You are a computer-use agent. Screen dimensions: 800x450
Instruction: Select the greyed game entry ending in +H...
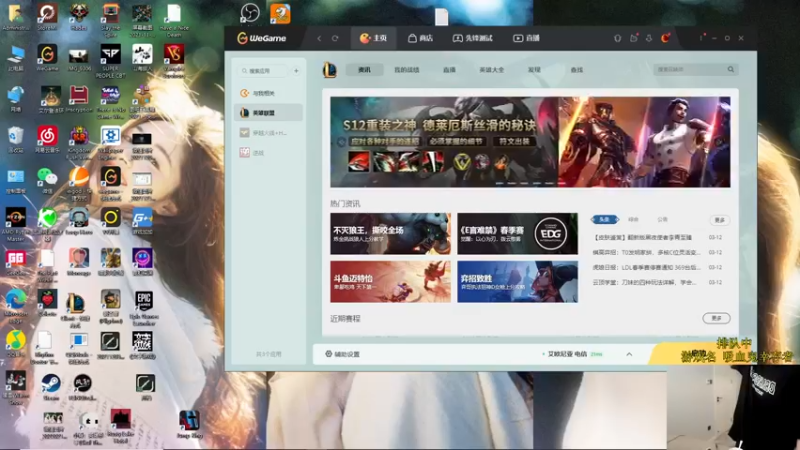click(268, 133)
